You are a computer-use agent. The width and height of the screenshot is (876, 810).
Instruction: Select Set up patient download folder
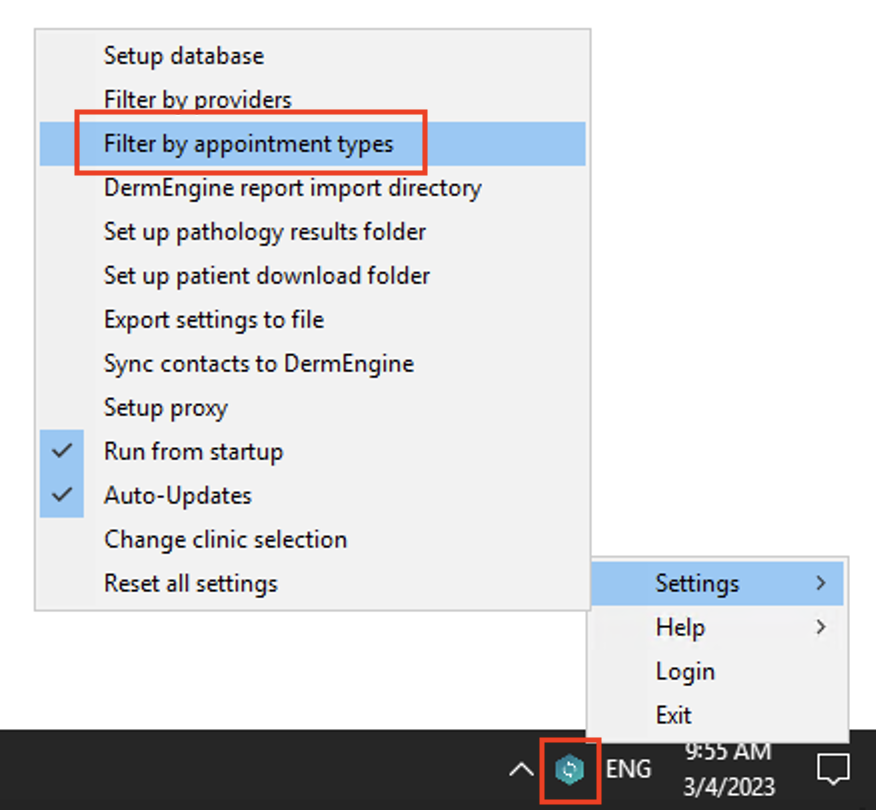pyautogui.click(x=267, y=275)
